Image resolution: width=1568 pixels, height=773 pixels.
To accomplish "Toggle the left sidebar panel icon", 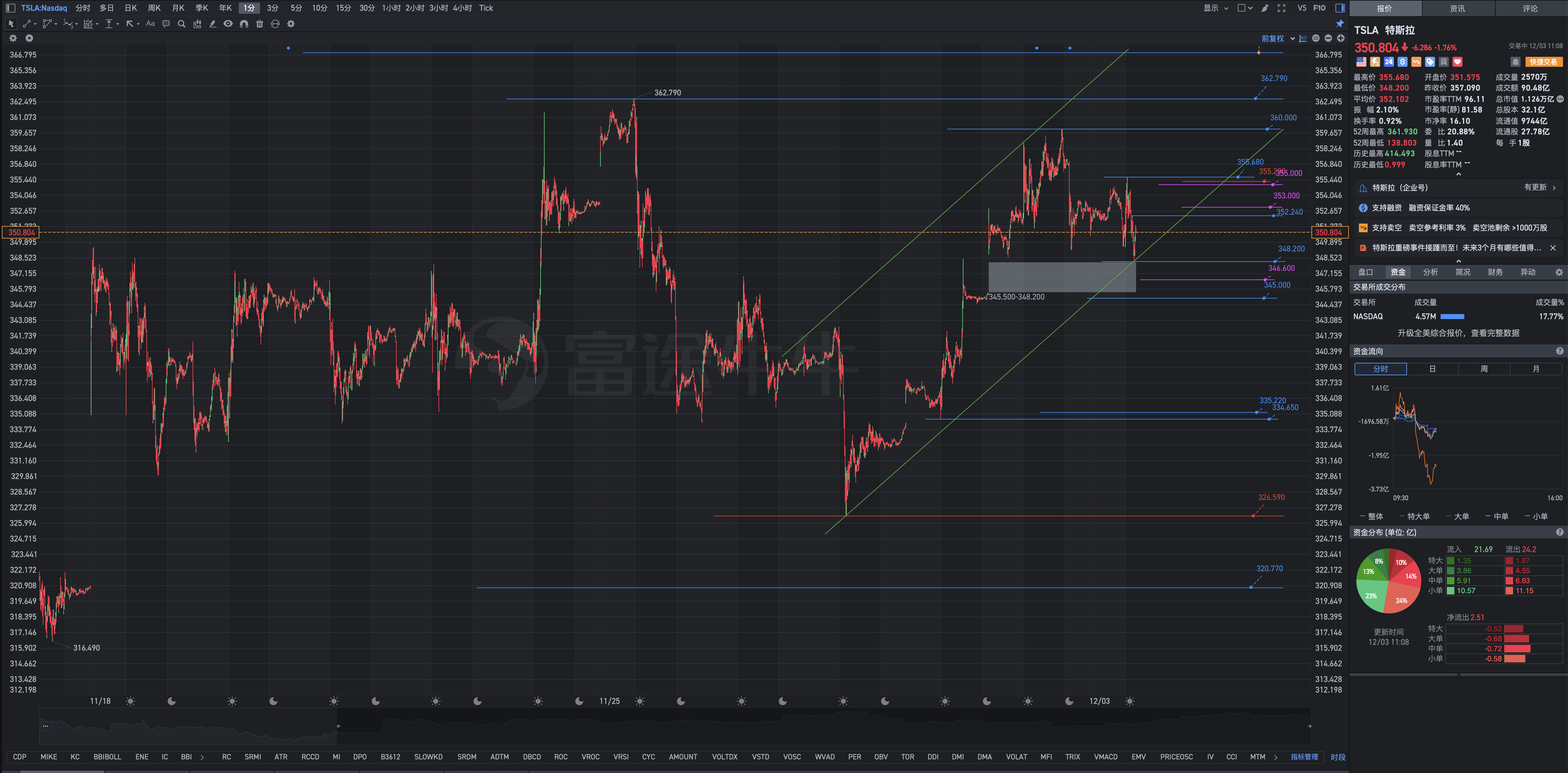I will (10, 8).
